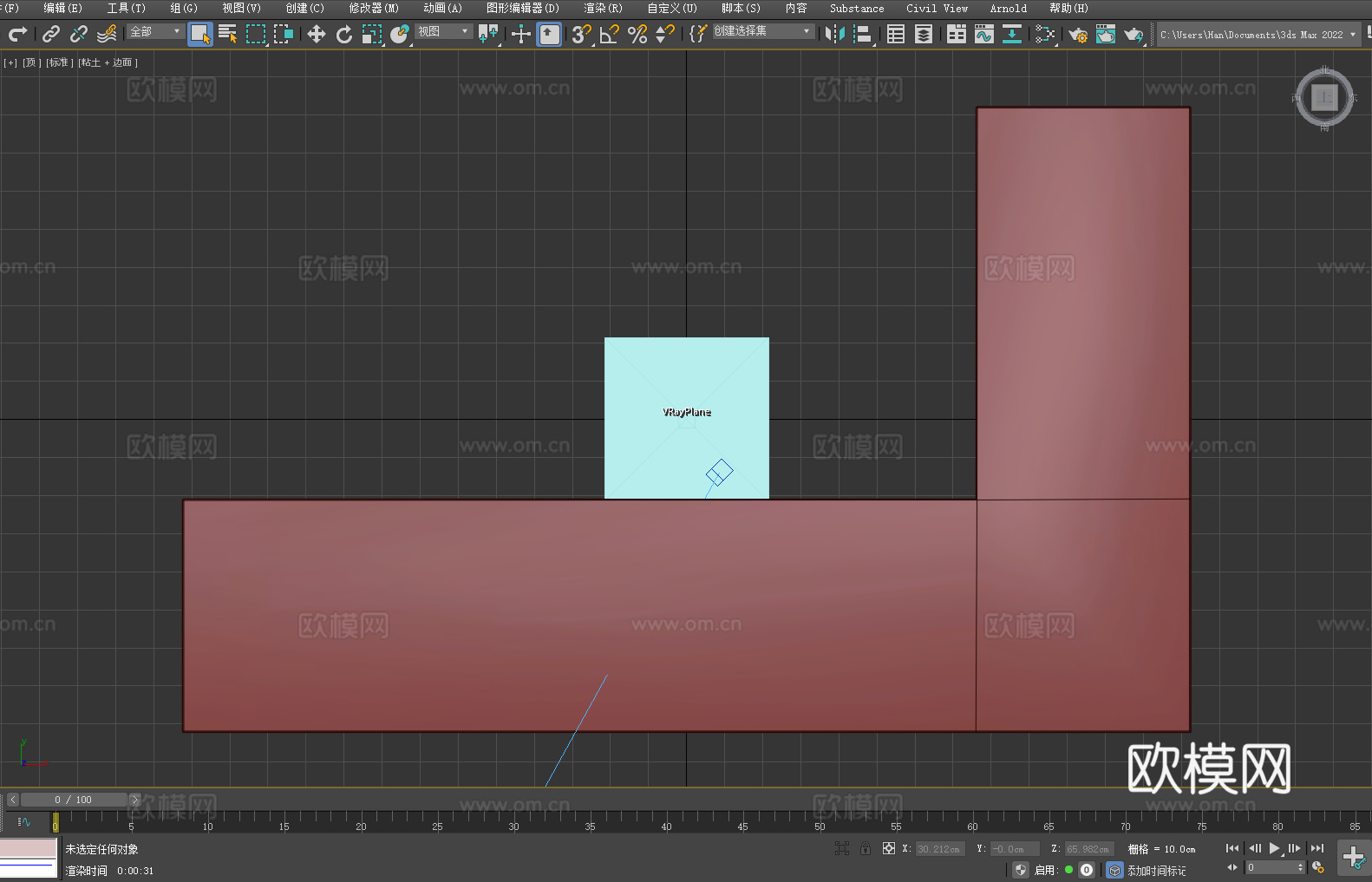
Task: Open the 创建(C) menu
Action: click(x=305, y=8)
